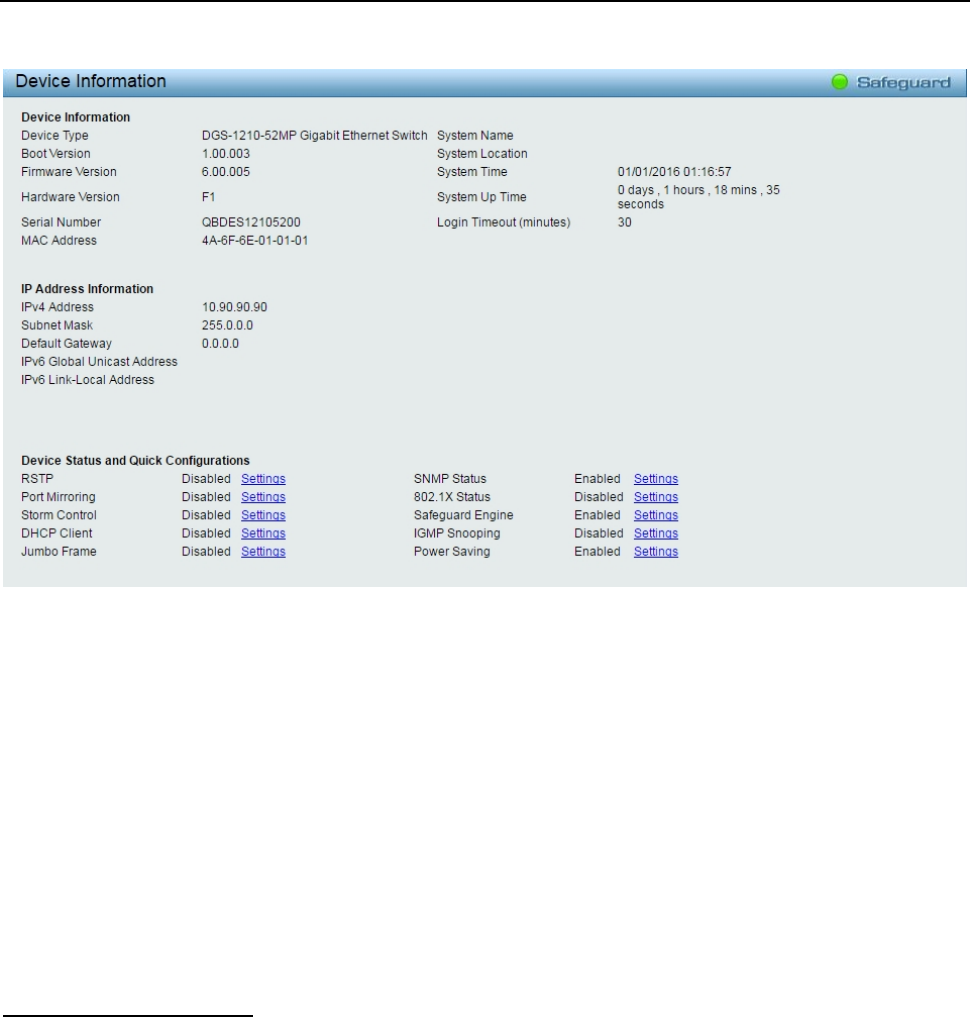Open DHCP Client Settings link
The height and width of the screenshot is (1017, 970).
pyautogui.click(x=263, y=533)
